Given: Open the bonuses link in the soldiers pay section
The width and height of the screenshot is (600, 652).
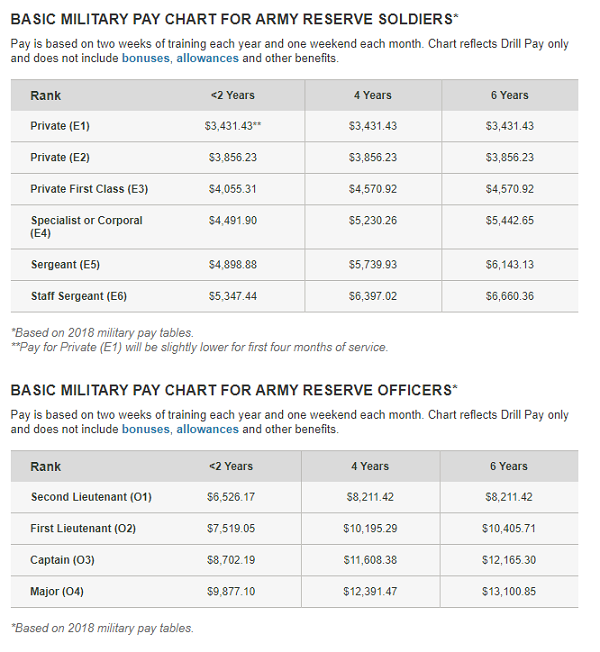Looking at the screenshot, I should point(145,58).
